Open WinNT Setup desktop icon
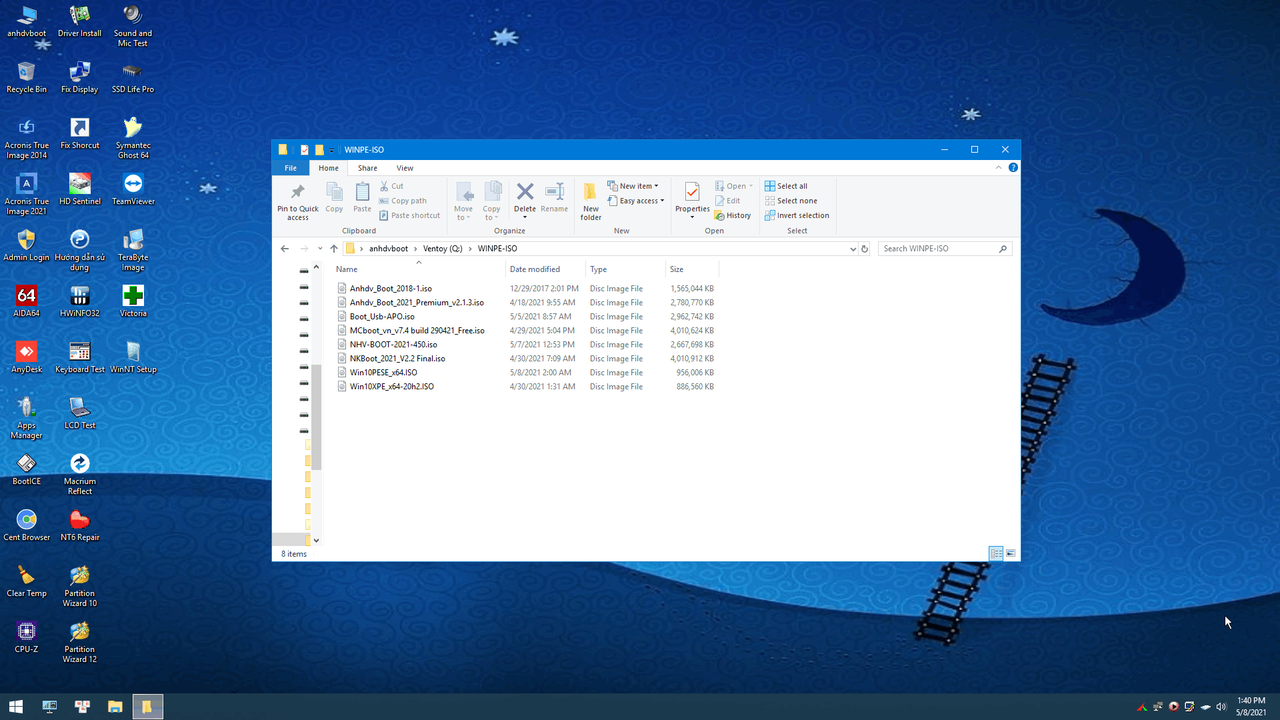The image size is (1280, 720). click(x=132, y=358)
